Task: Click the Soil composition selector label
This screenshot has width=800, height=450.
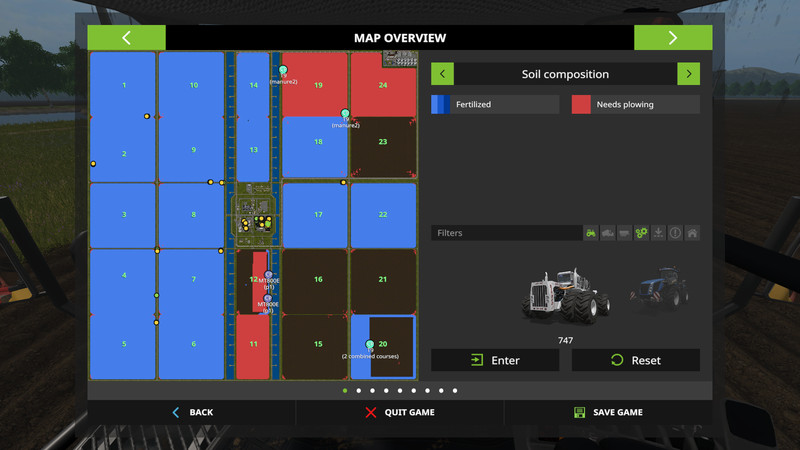Action: [565, 74]
